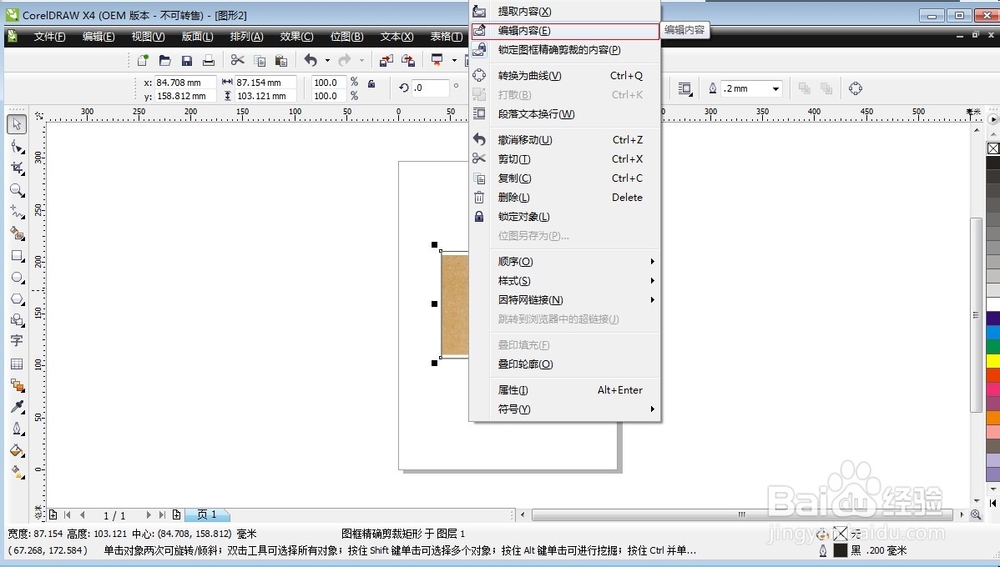This screenshot has height=567, width=1000.
Task: Select the Table tool
Action: tap(17, 364)
